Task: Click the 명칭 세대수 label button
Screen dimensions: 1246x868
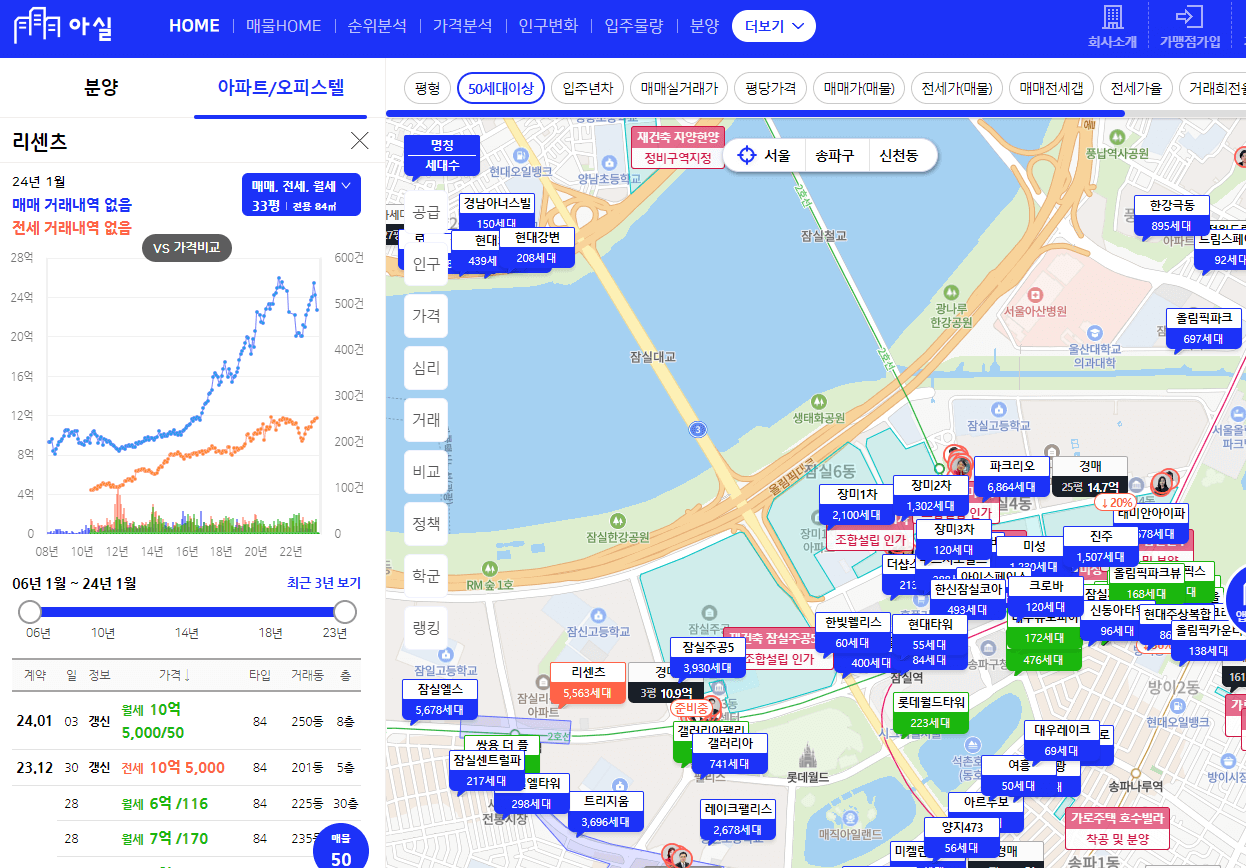Action: (442, 155)
